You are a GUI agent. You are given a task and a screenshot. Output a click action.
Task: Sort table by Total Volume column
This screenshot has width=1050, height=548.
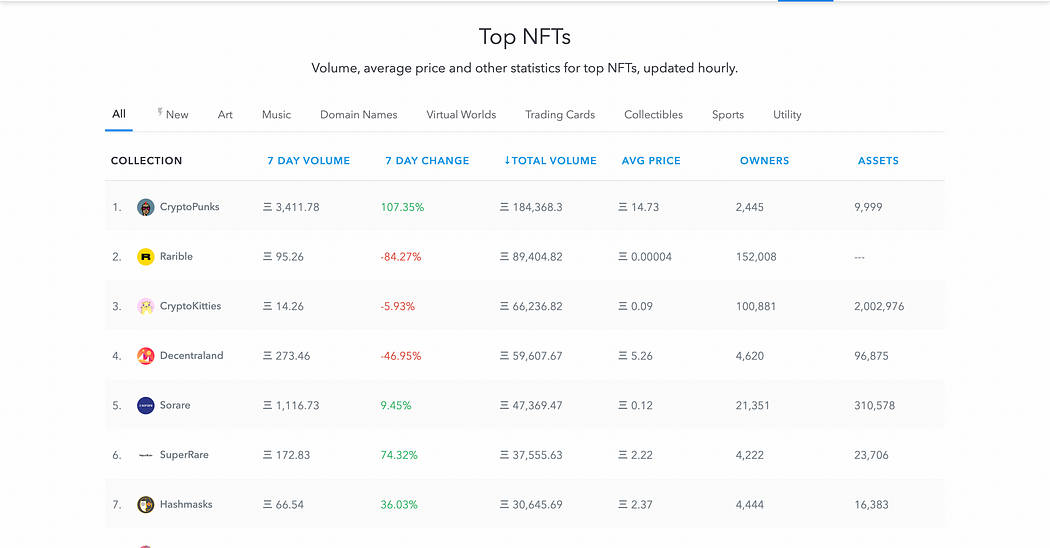click(x=550, y=161)
